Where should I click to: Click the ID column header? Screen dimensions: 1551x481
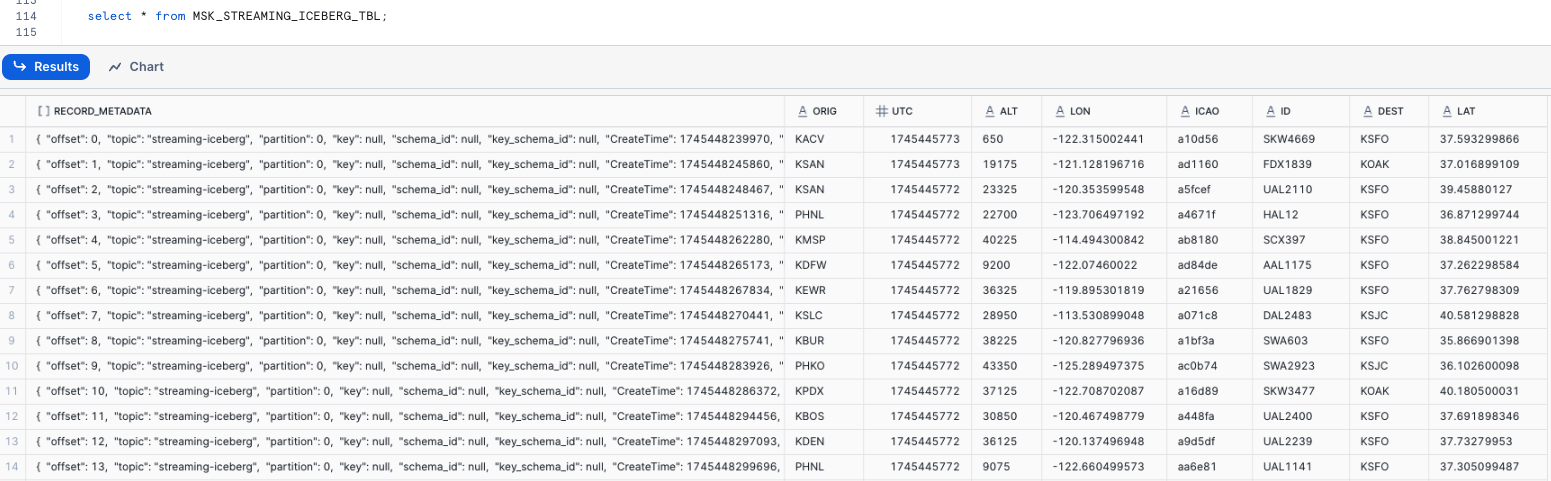pyautogui.click(x=1299, y=111)
